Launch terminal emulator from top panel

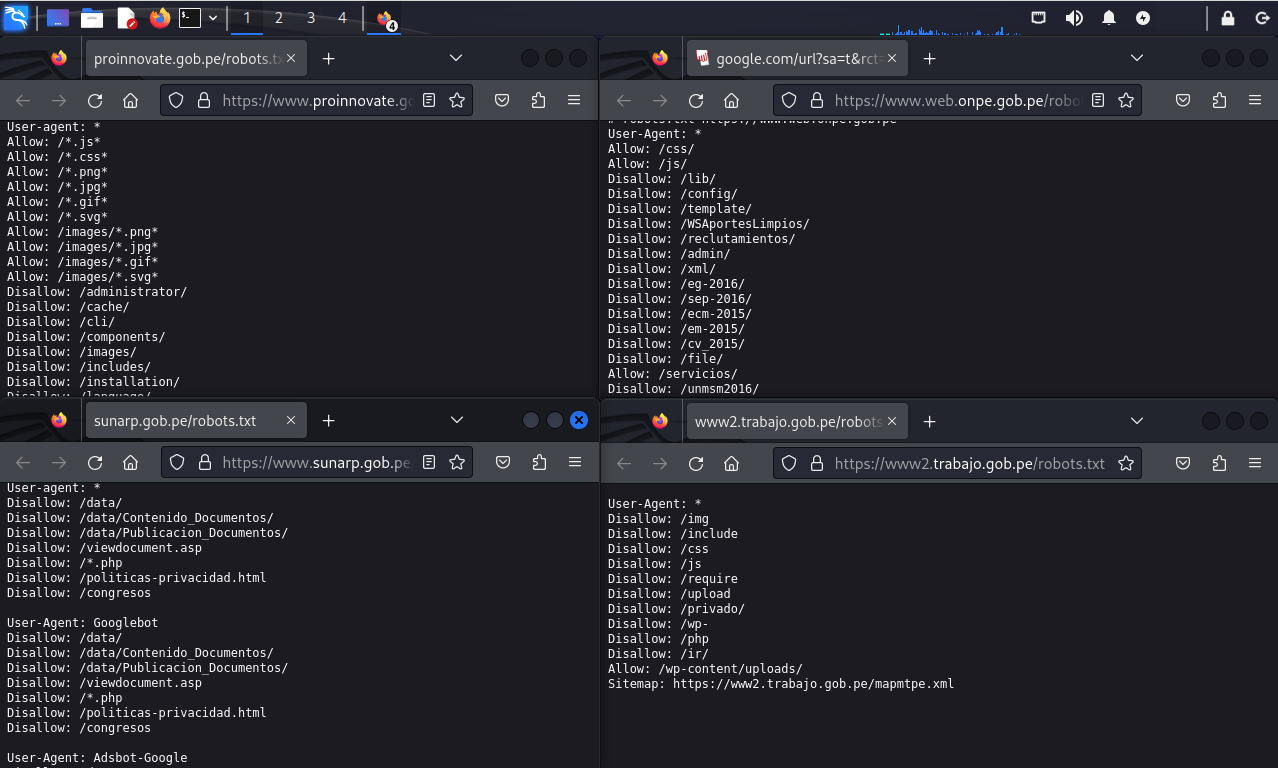(189, 18)
